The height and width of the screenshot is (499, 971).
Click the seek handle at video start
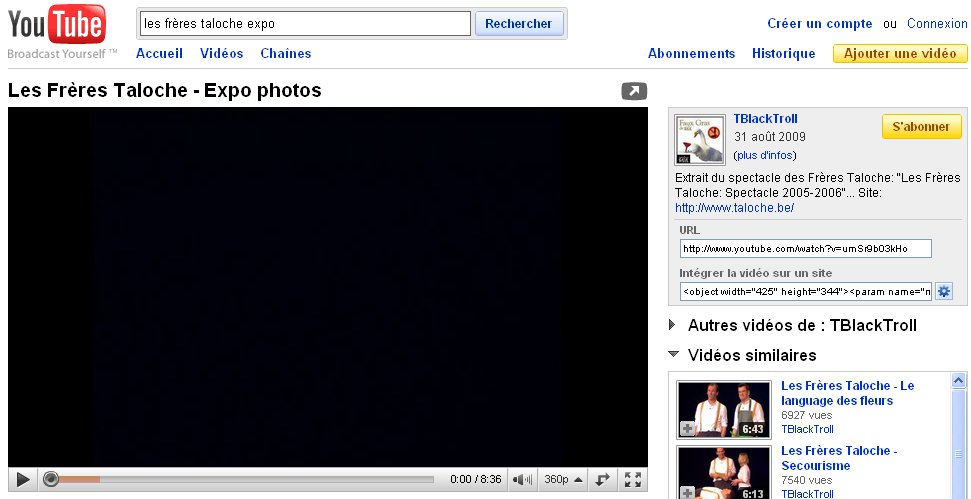pos(51,479)
